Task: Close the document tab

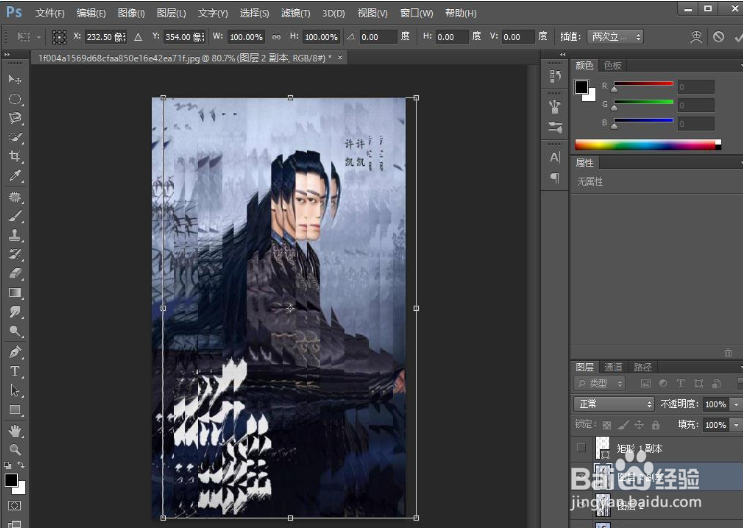Action: [340, 57]
